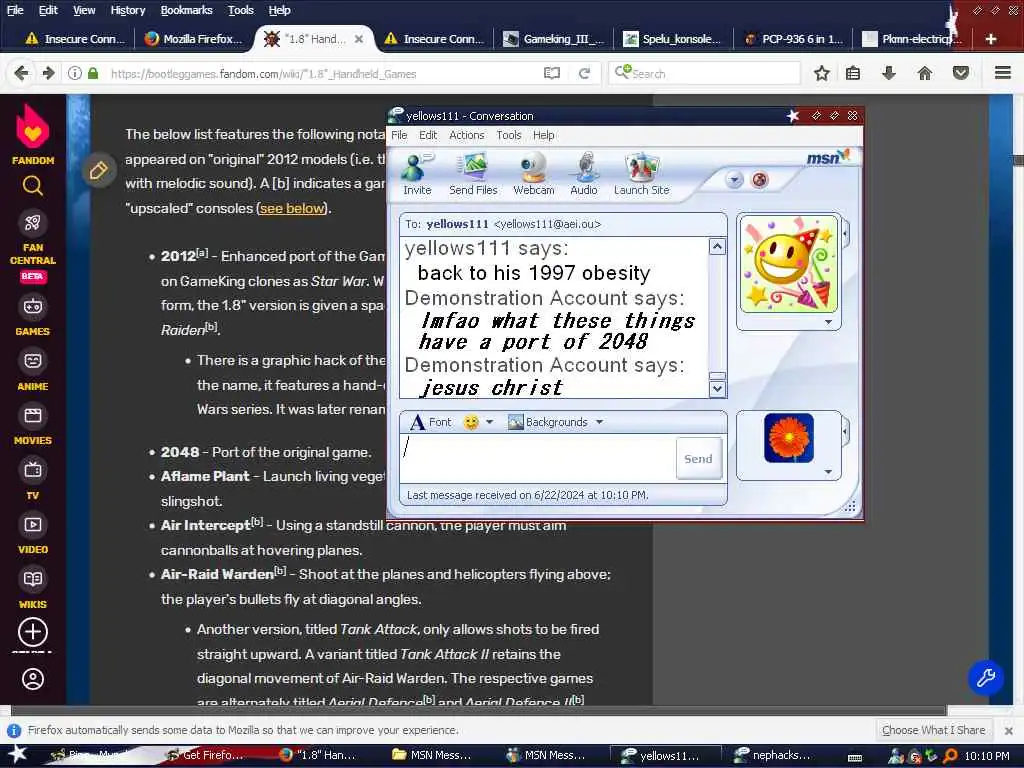Open Anime in Fandom sidebar
This screenshot has height=768, width=1024.
click(33, 370)
